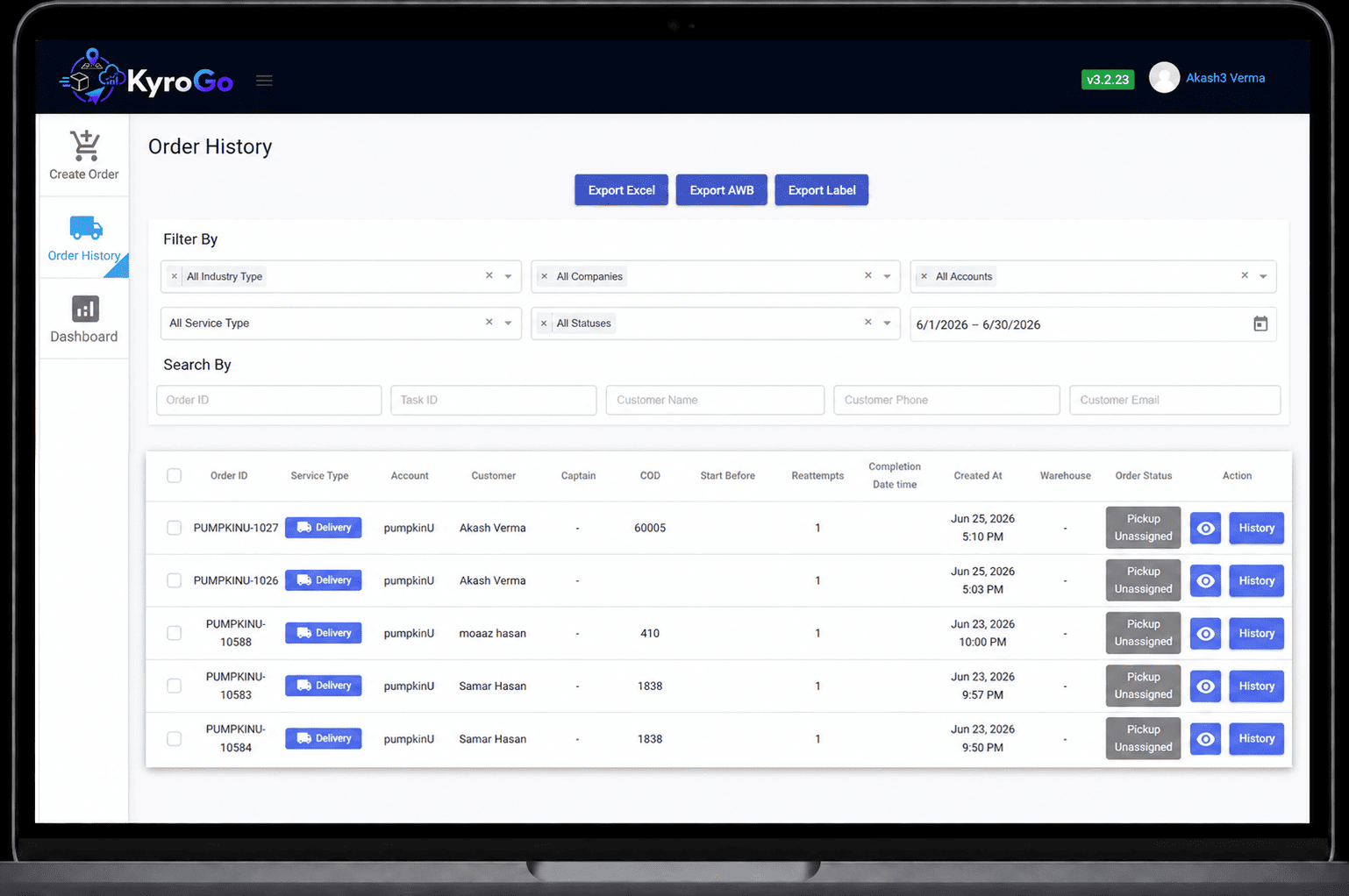The image size is (1349, 896).
Task: Expand the Companies dropdown arrow
Action: point(887,276)
